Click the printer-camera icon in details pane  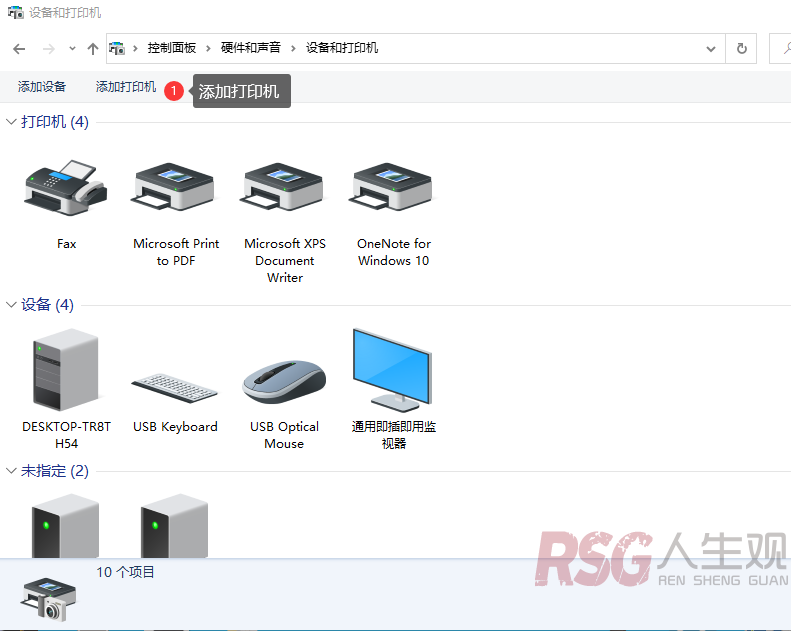(x=49, y=600)
